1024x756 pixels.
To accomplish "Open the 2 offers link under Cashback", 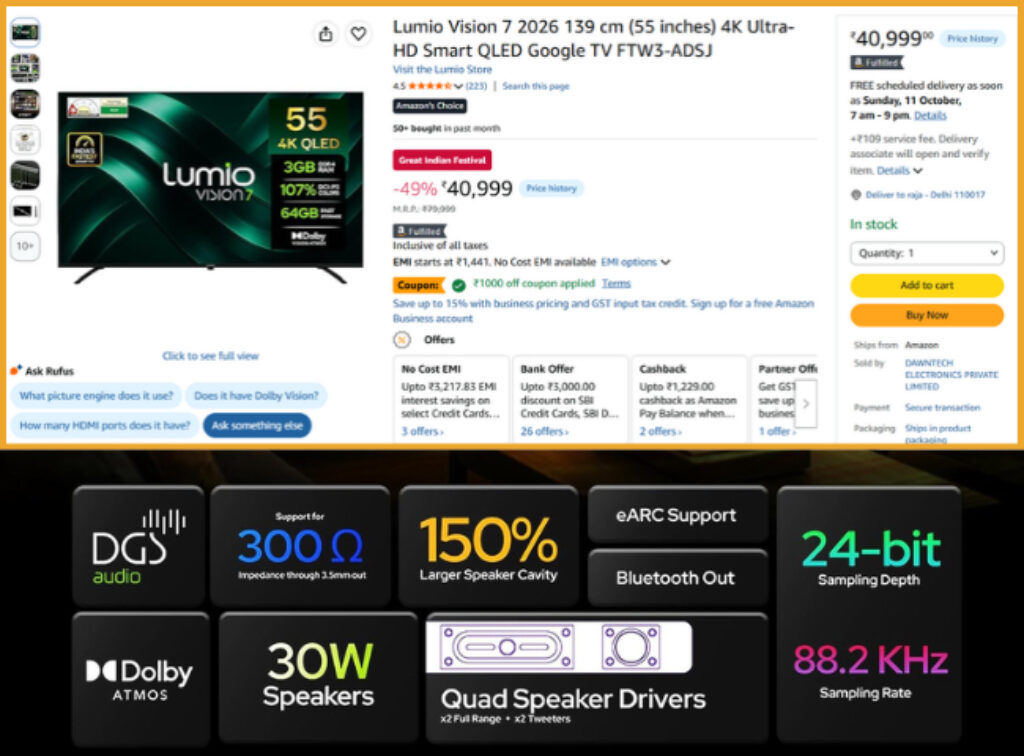I will click(x=660, y=432).
